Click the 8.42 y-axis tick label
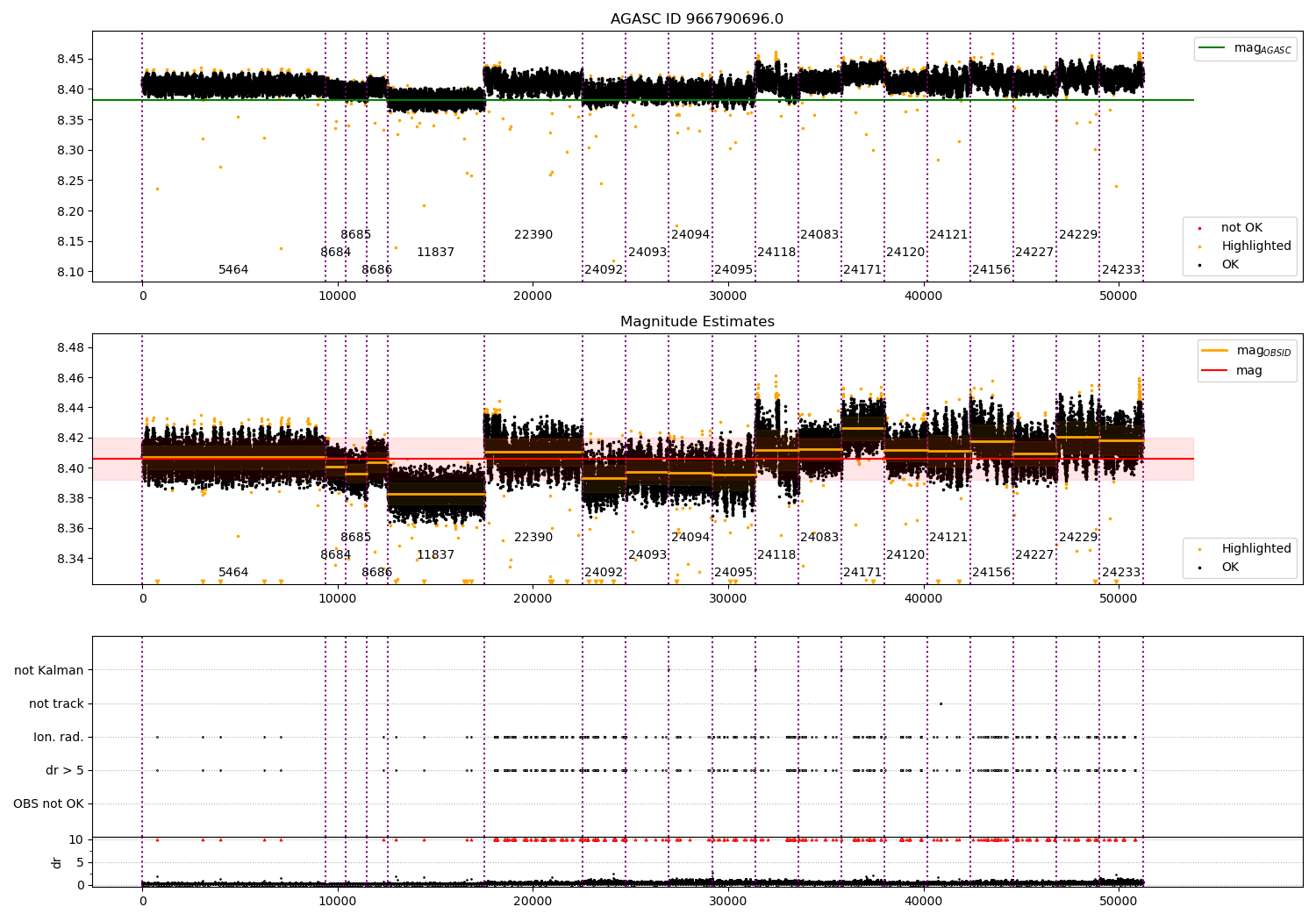 (x=70, y=439)
